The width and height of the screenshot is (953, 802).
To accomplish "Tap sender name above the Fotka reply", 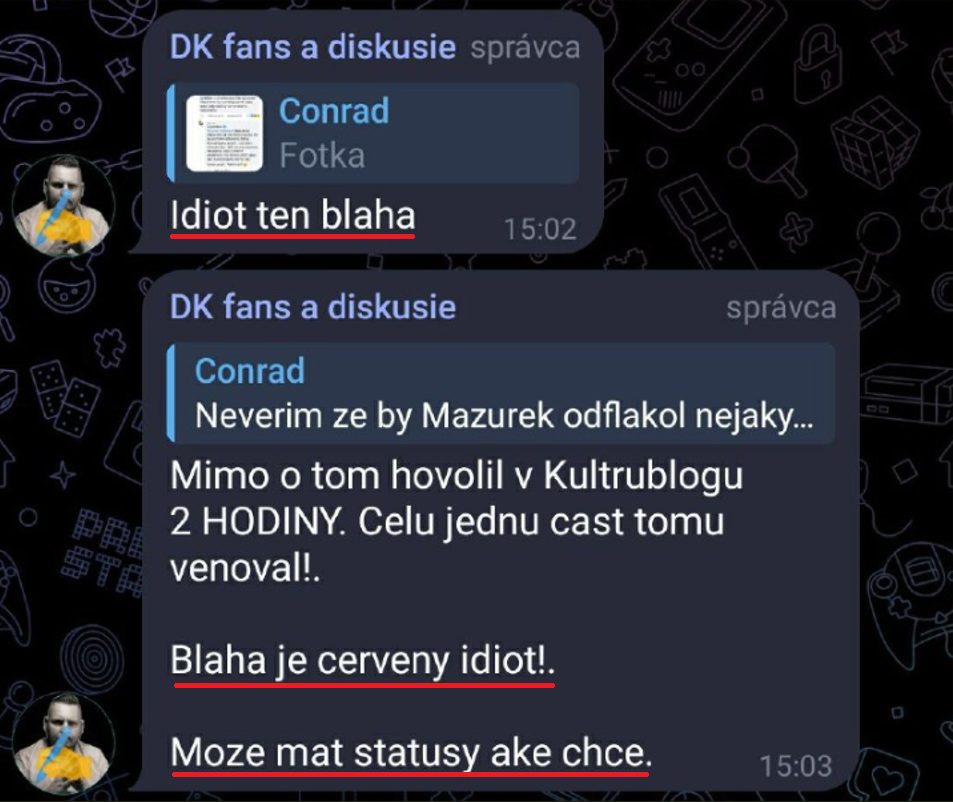I will [312, 47].
